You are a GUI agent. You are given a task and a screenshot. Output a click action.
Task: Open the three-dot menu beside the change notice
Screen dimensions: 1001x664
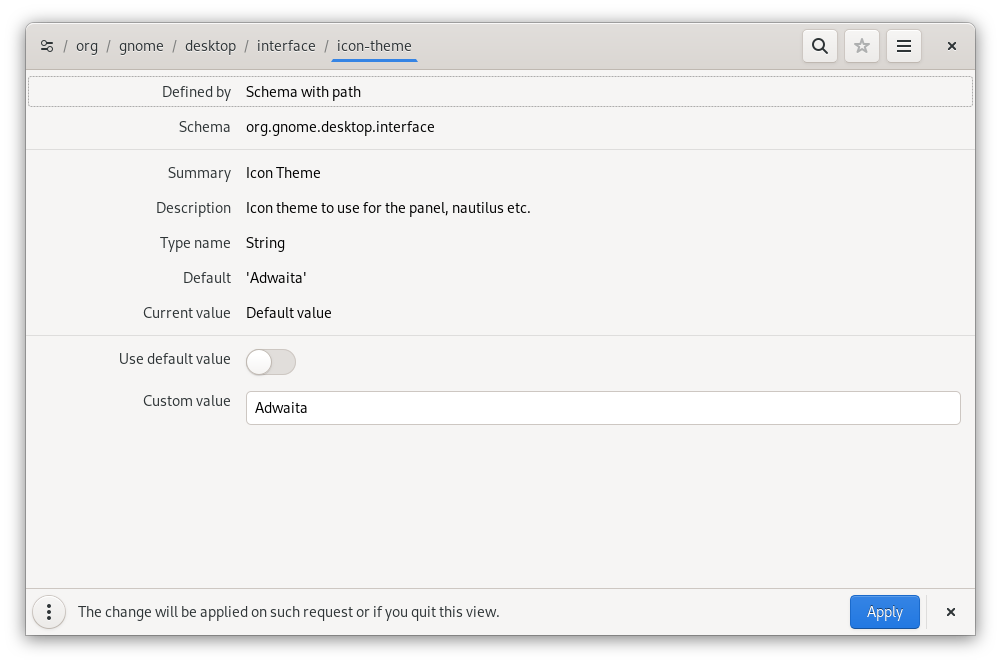pos(49,612)
